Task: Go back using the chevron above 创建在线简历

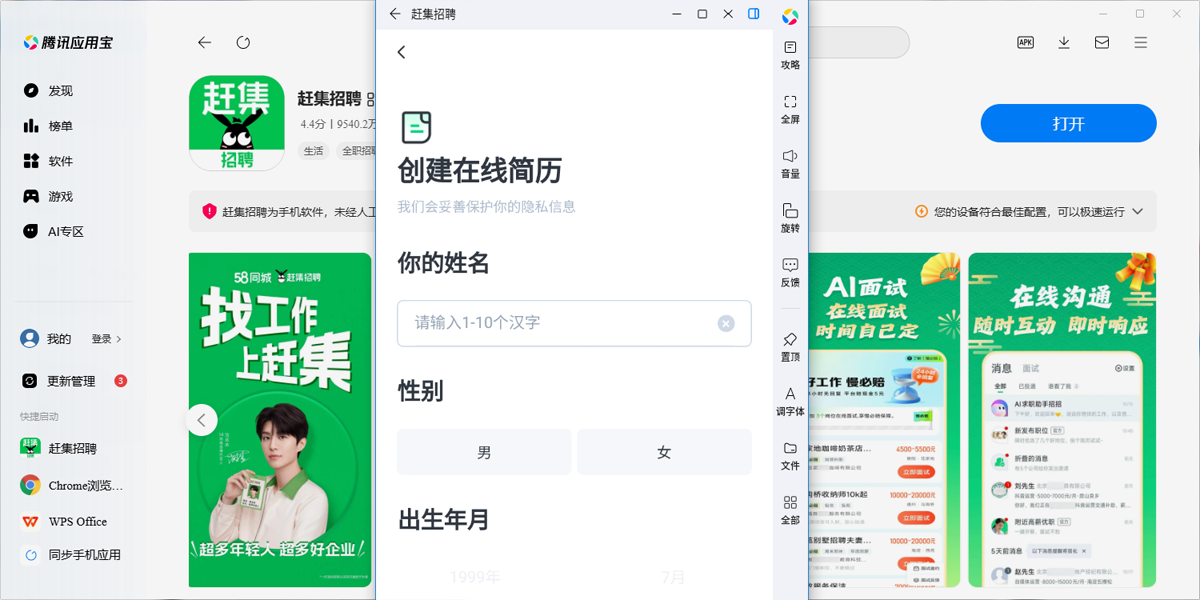Action: point(401,52)
